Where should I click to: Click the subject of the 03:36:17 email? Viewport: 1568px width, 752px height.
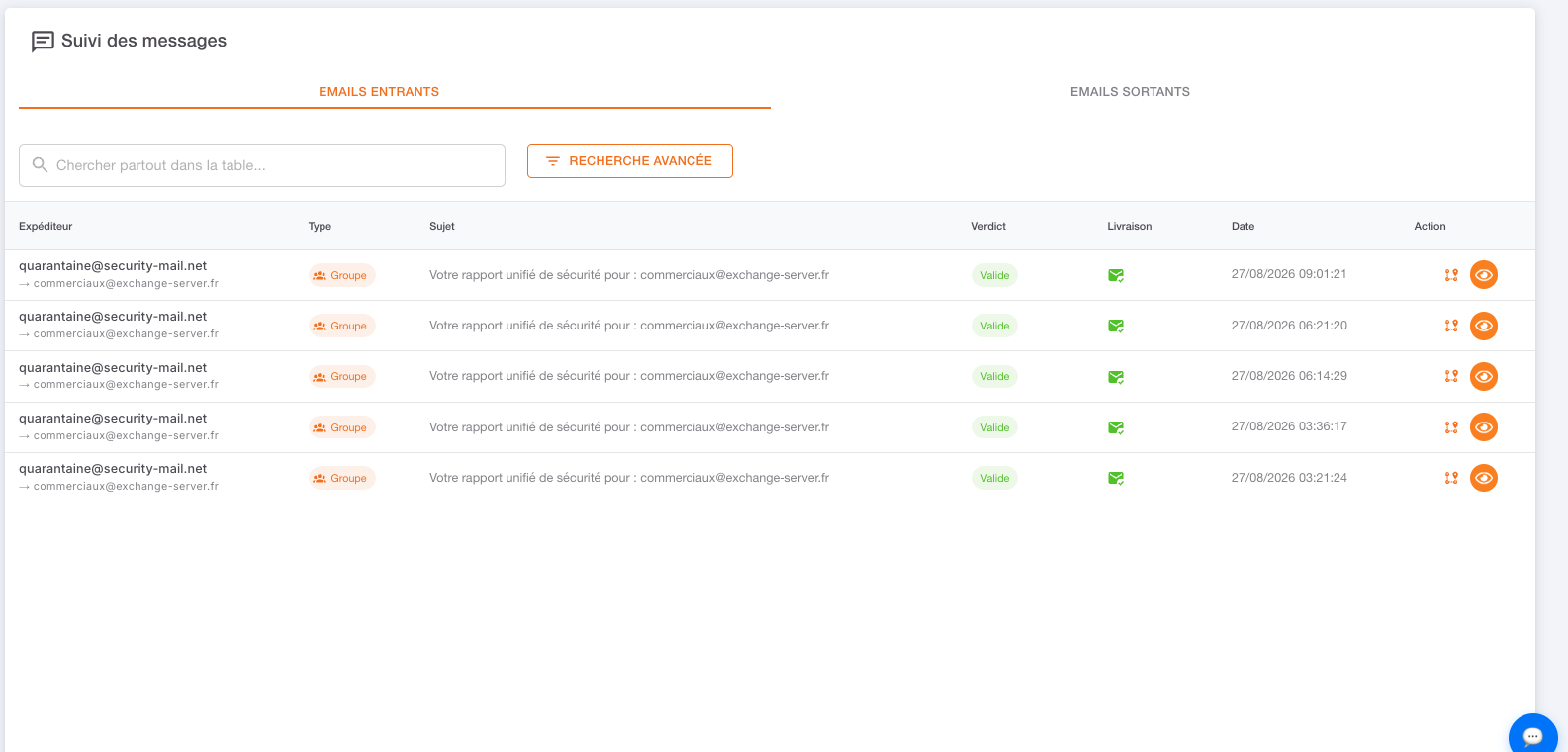pos(629,427)
